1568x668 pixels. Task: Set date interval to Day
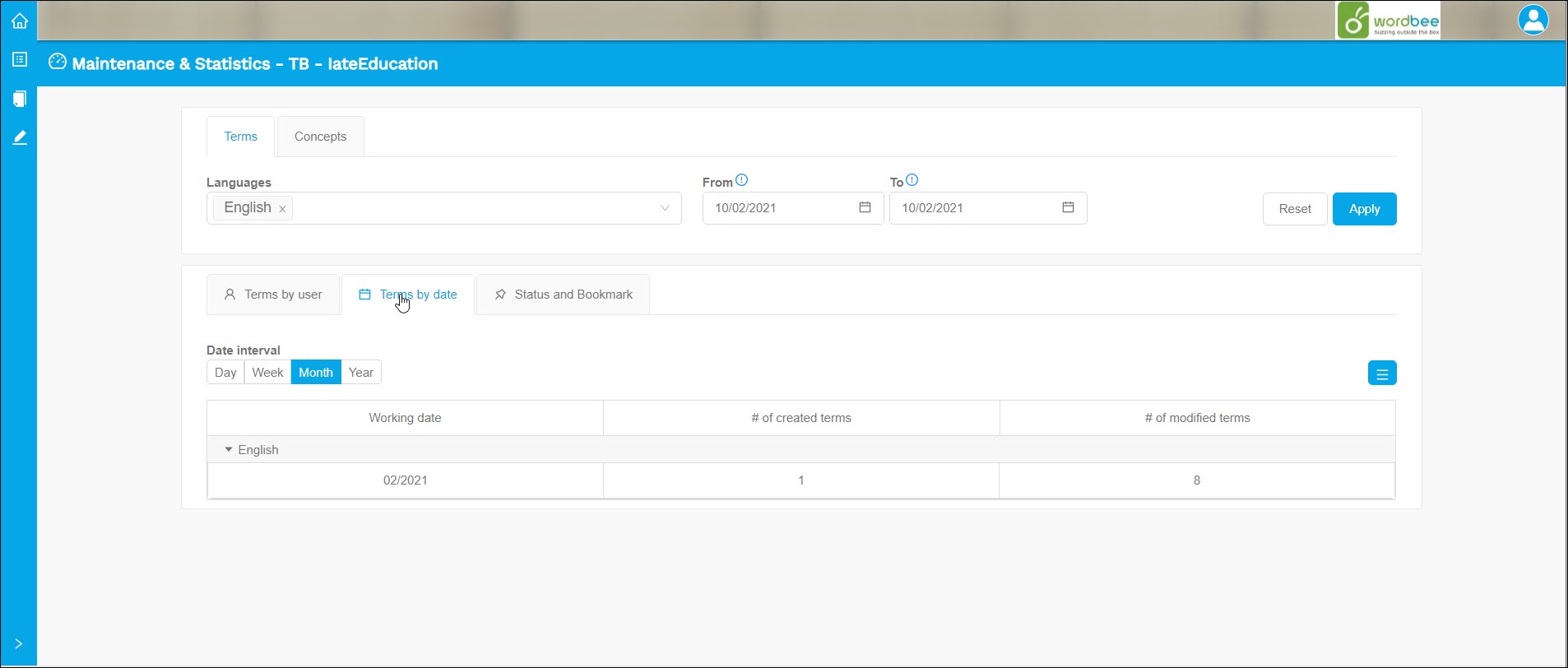(x=225, y=373)
